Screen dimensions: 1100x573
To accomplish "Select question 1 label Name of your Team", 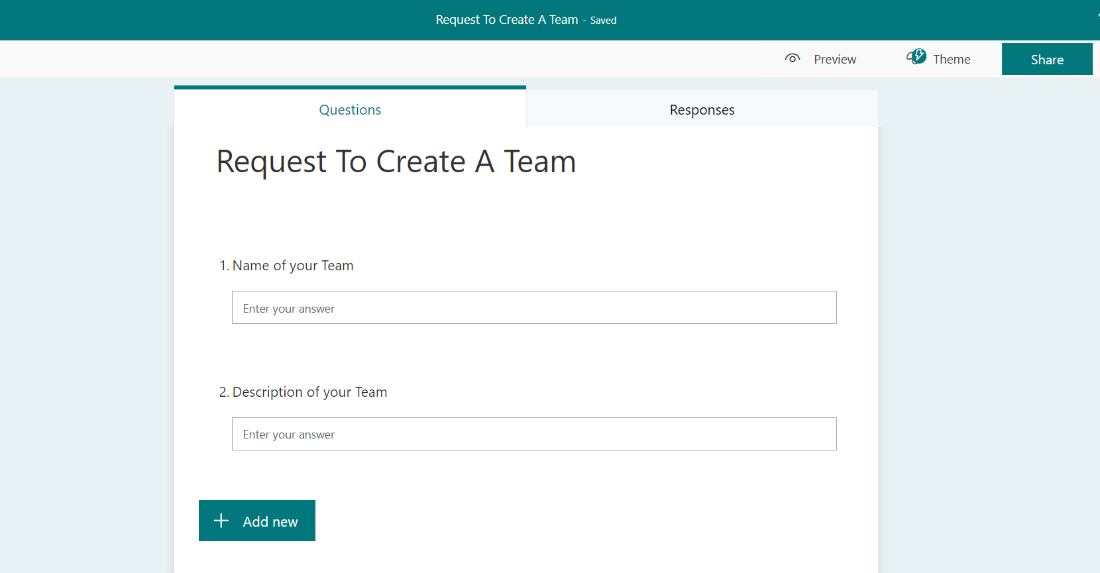I will click(x=293, y=266).
